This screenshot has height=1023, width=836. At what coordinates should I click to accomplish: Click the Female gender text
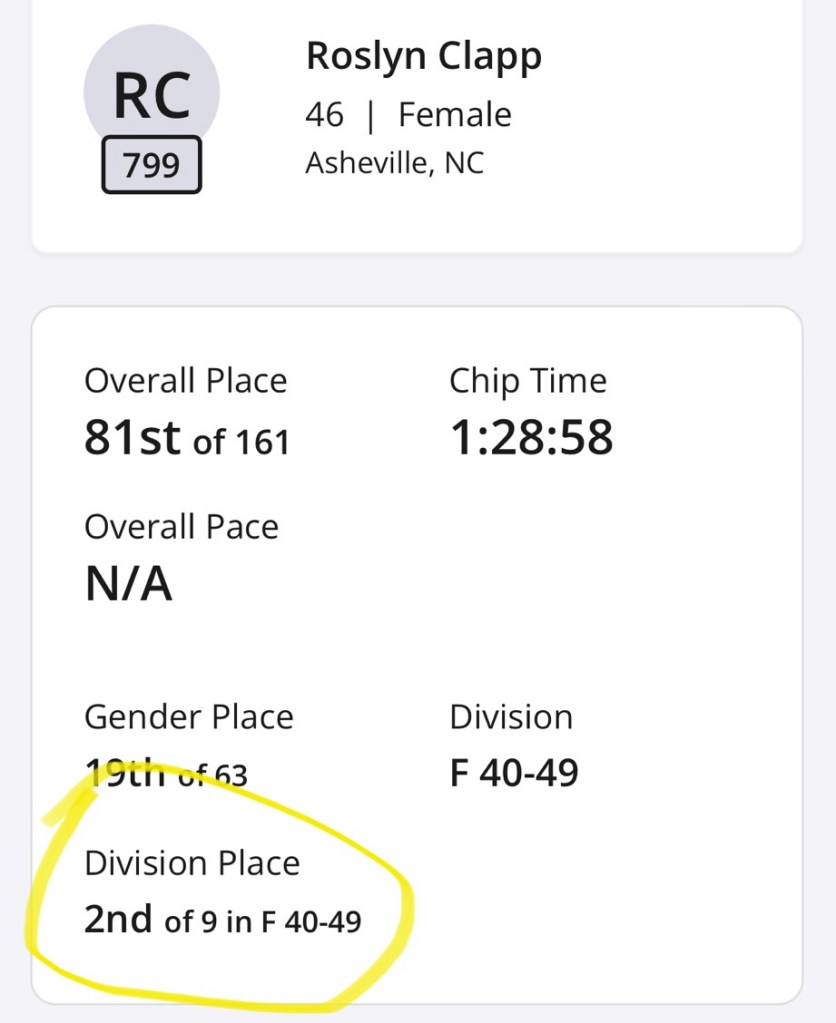pyautogui.click(x=454, y=115)
